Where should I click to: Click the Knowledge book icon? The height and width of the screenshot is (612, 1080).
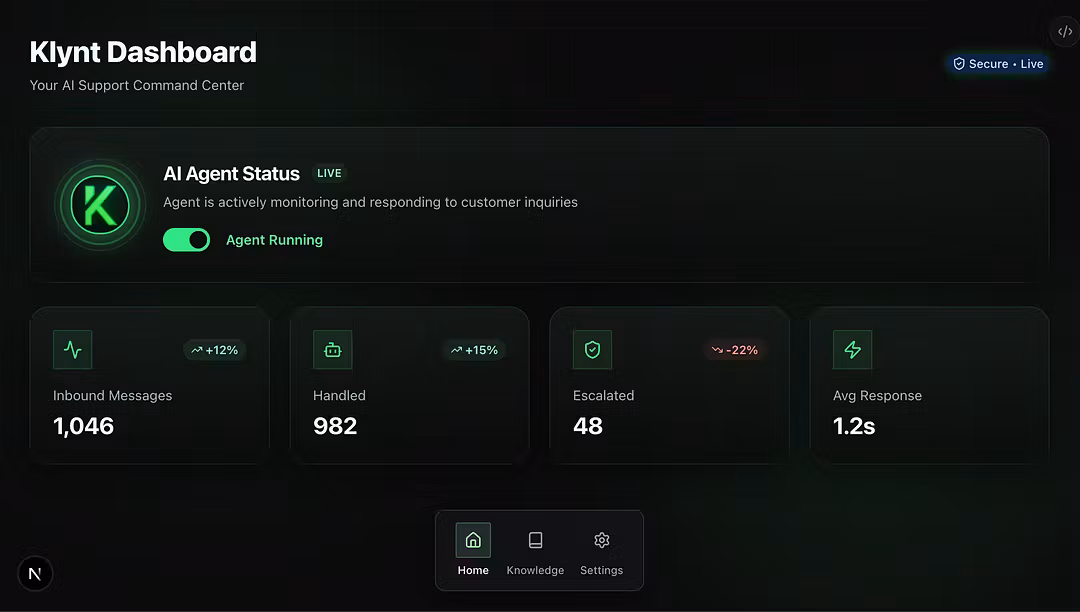[x=535, y=540]
